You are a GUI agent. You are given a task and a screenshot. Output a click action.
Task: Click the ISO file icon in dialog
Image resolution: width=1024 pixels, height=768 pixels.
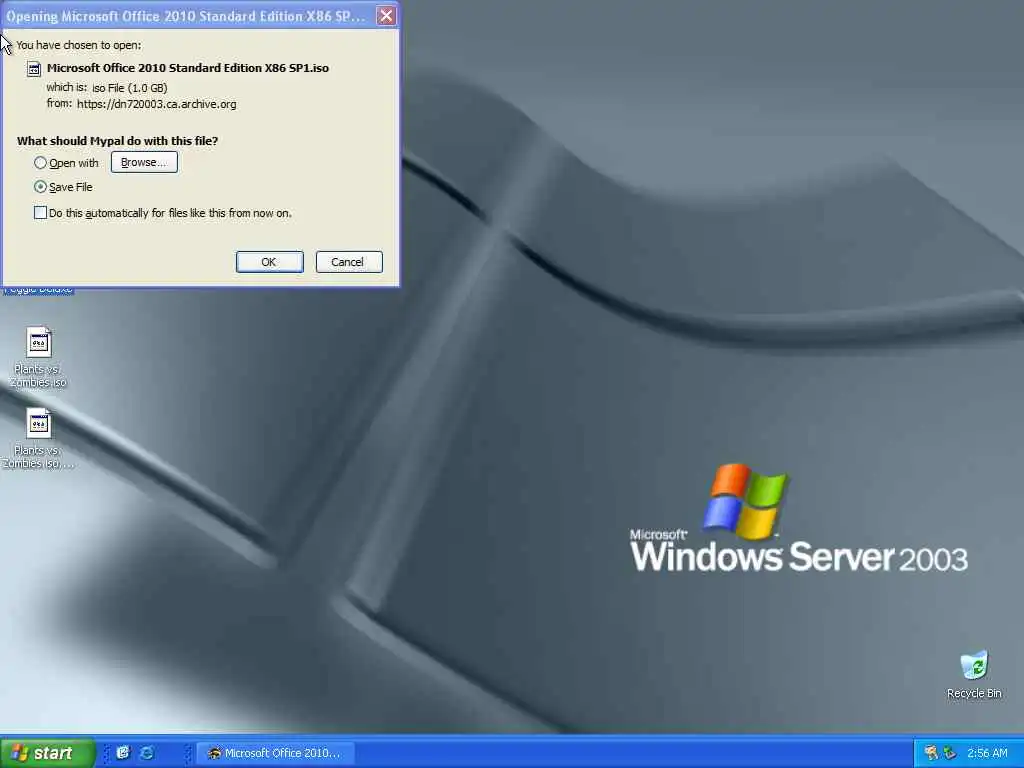coord(34,69)
